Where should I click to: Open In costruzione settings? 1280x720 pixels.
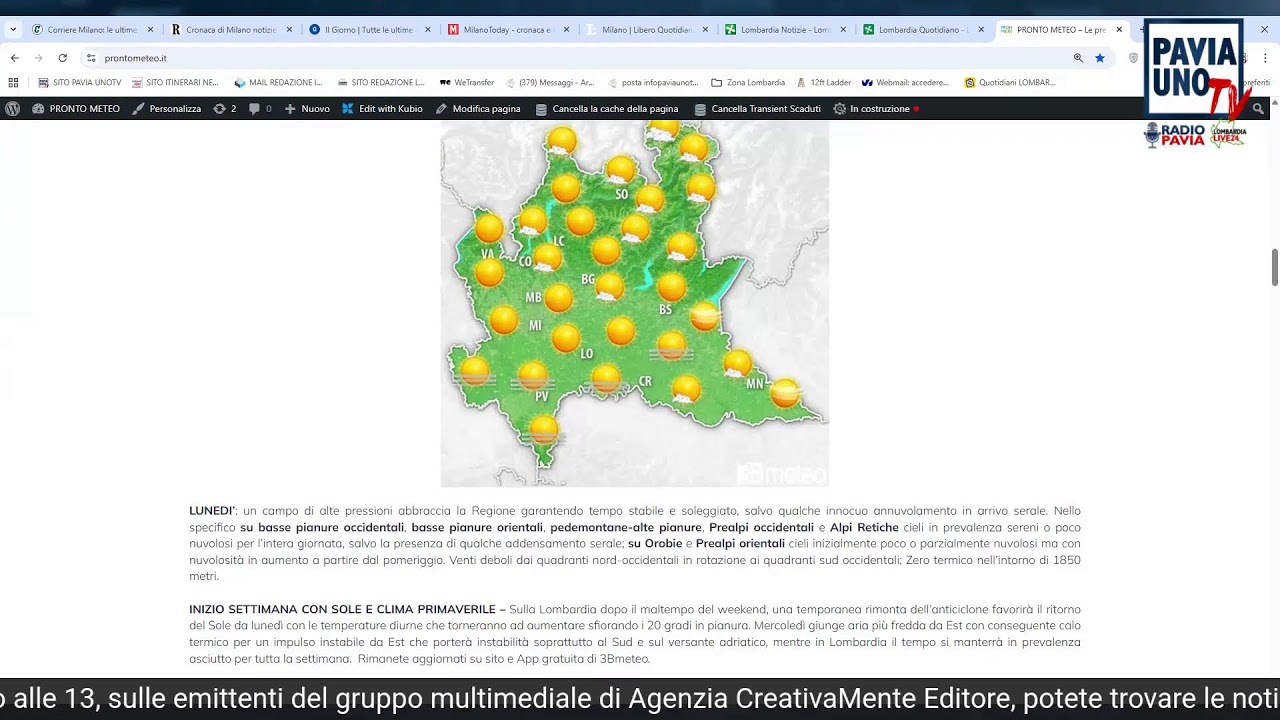tap(875, 108)
